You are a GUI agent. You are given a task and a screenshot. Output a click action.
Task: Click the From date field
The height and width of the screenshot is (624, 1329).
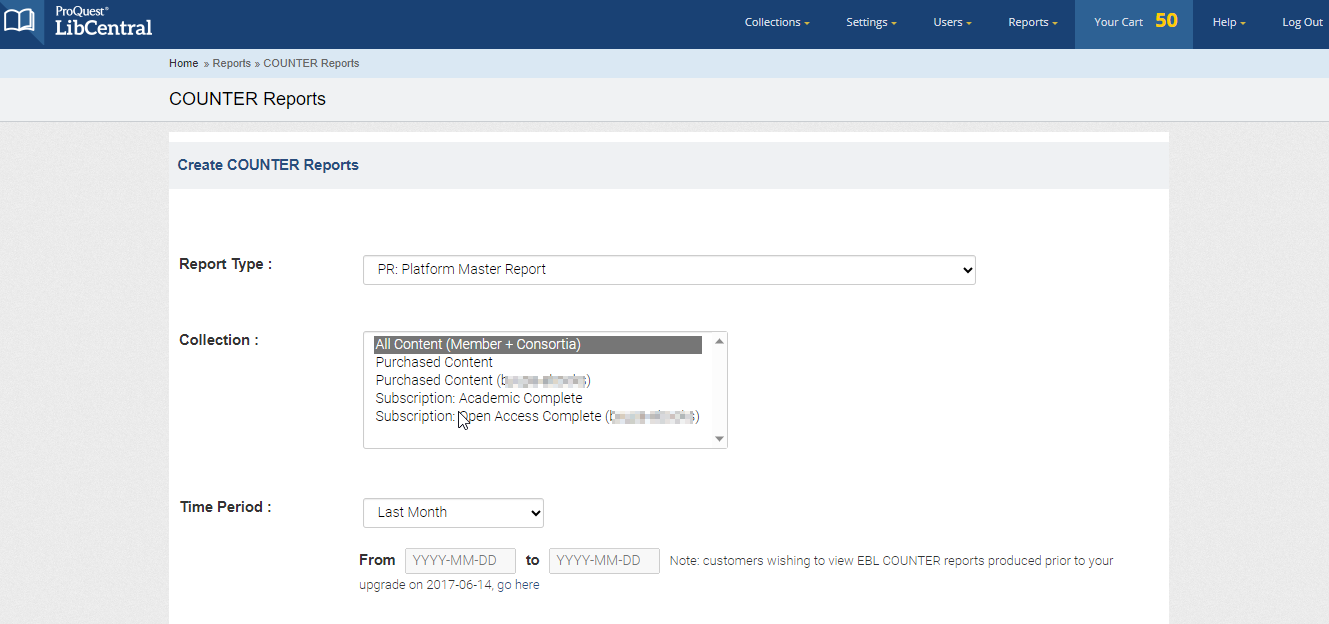click(459, 560)
